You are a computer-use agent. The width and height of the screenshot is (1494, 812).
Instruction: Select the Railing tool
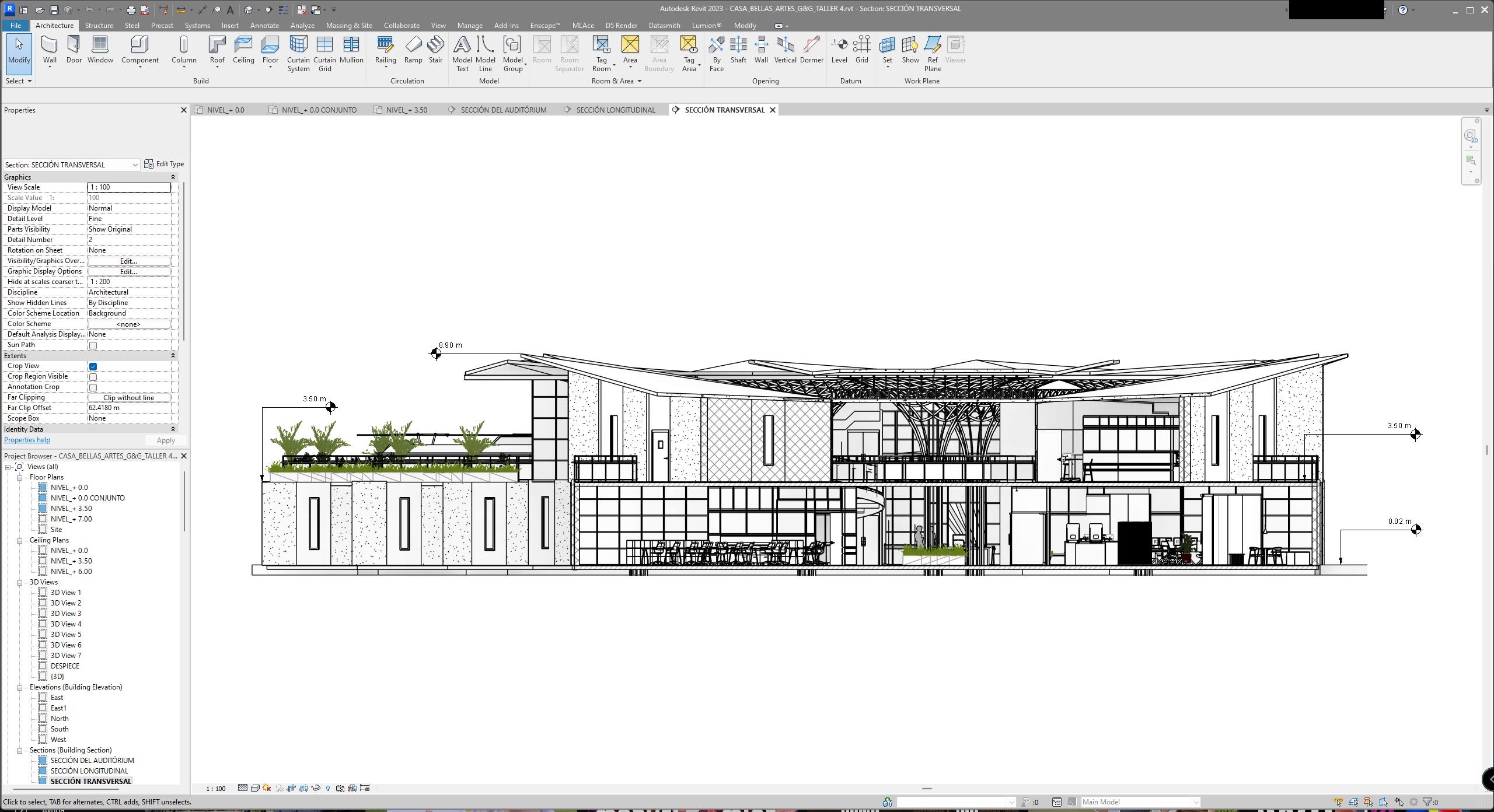click(385, 50)
